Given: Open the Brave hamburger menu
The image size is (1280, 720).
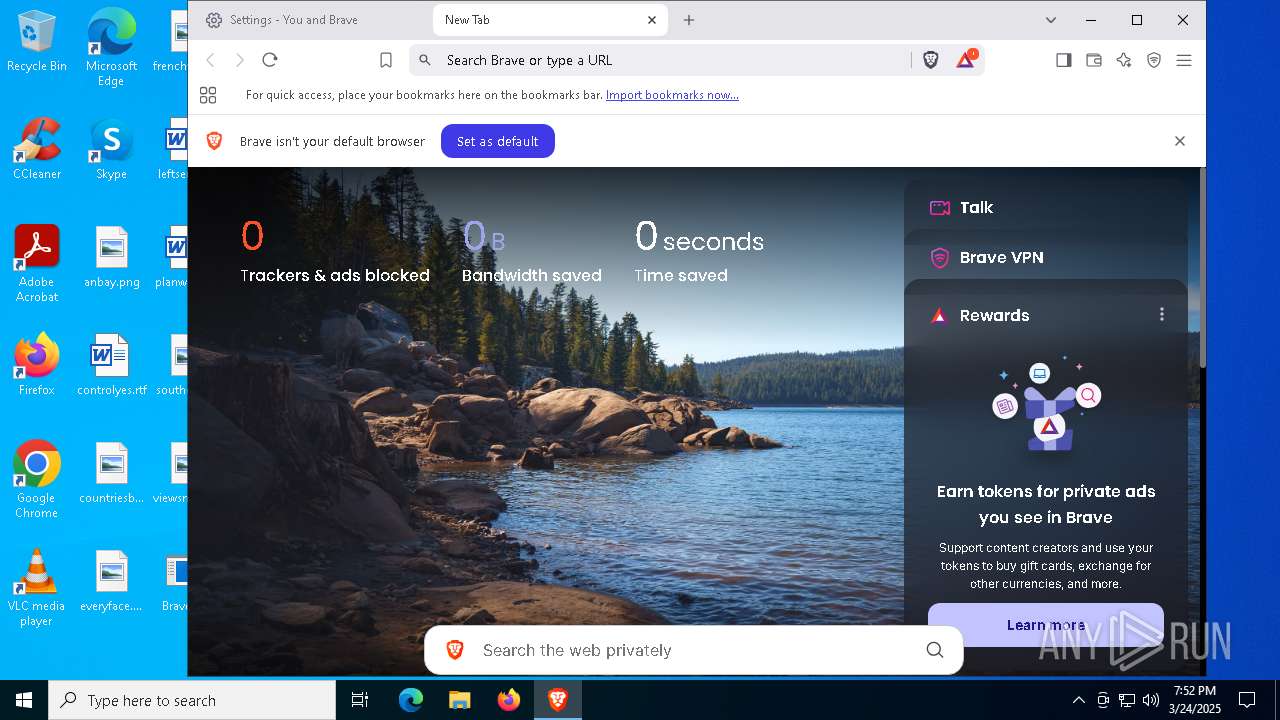Looking at the screenshot, I should (1184, 60).
